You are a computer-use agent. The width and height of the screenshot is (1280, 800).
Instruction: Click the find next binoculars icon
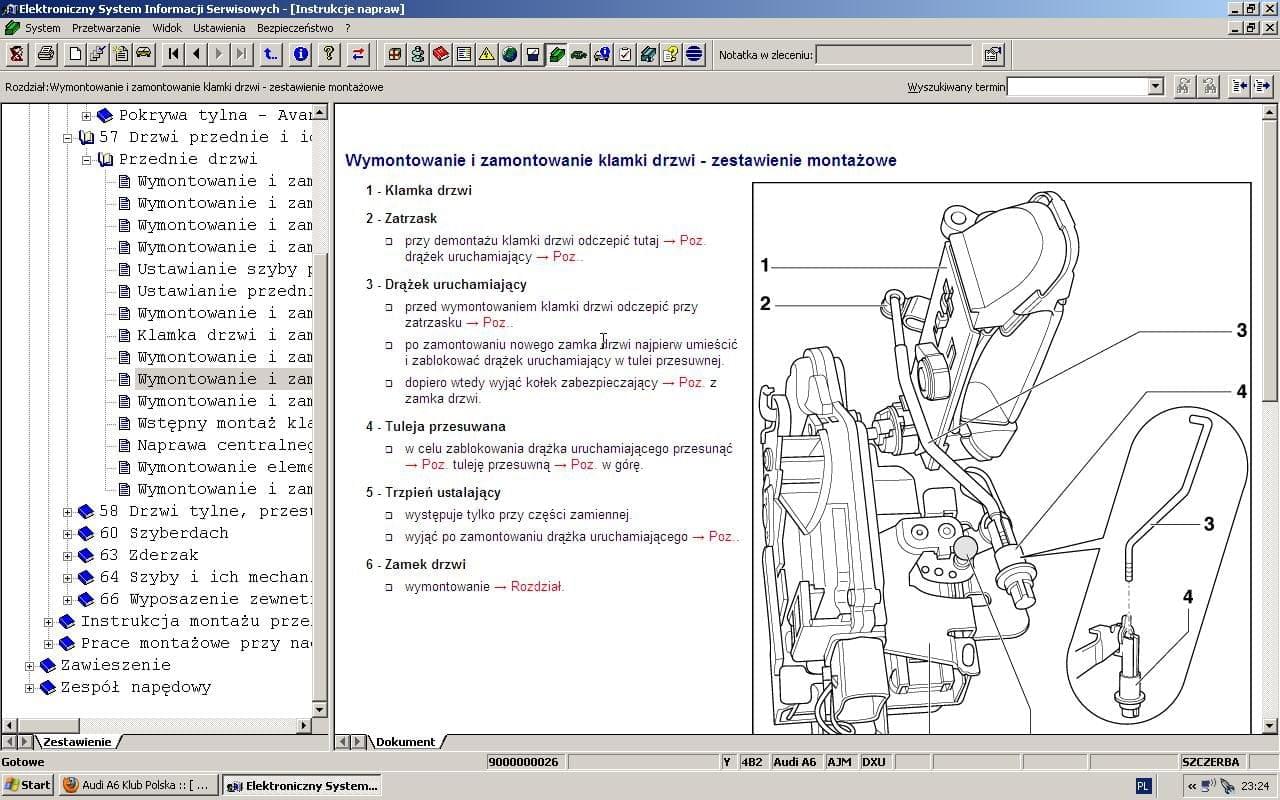point(1209,87)
